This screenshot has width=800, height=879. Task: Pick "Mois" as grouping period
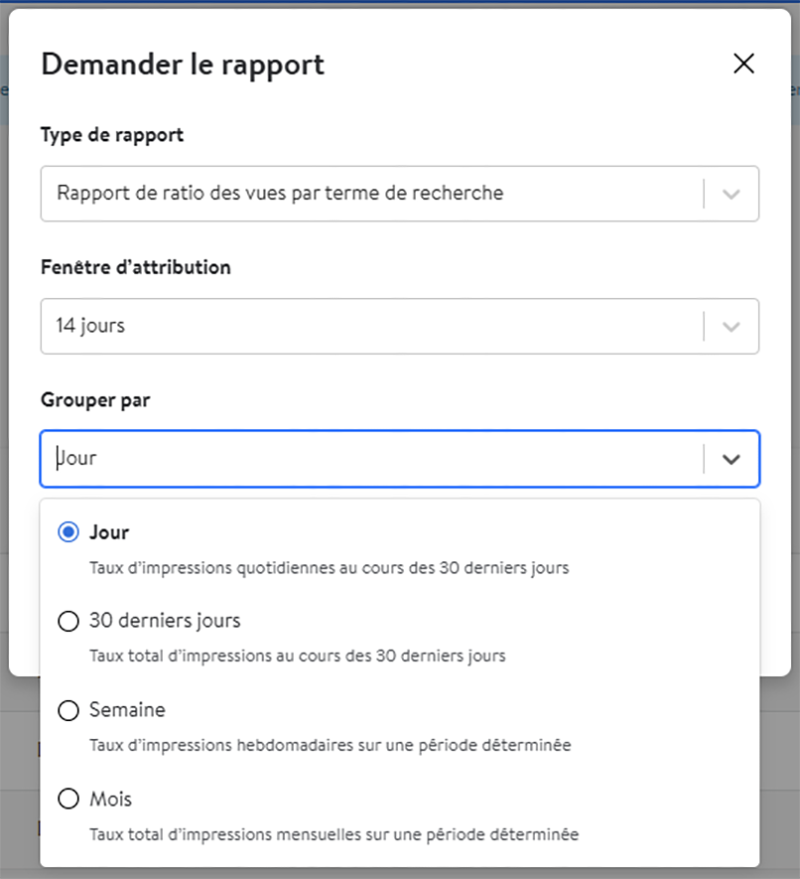click(x=67, y=799)
